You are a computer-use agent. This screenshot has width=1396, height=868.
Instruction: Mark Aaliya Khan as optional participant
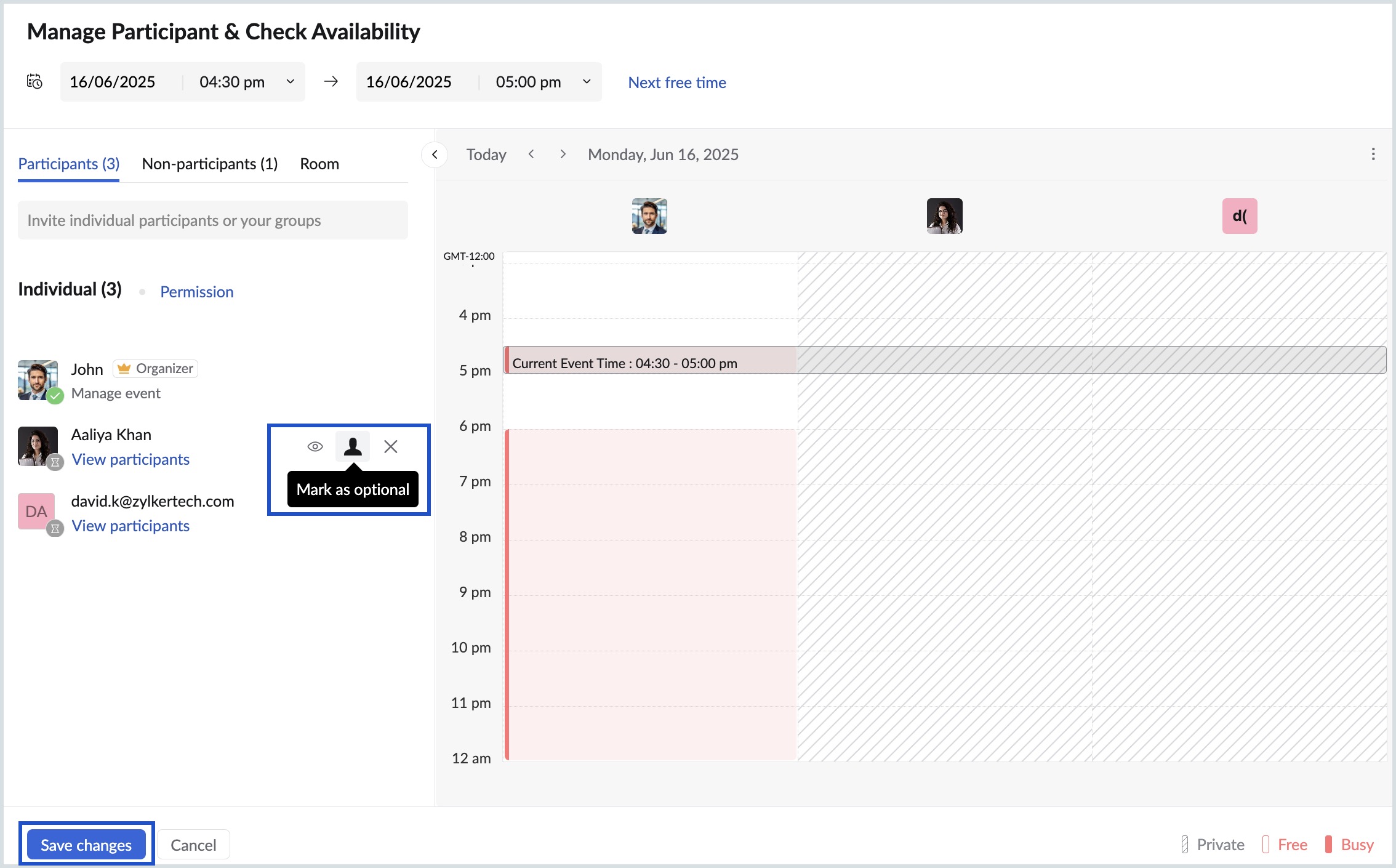tap(353, 446)
